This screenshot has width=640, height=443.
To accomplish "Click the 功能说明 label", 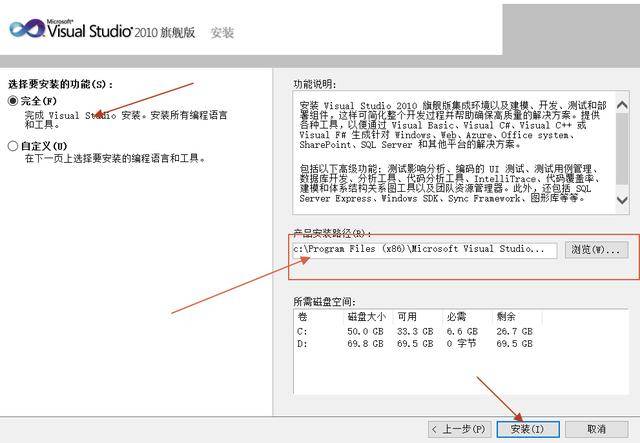I will [x=315, y=84].
